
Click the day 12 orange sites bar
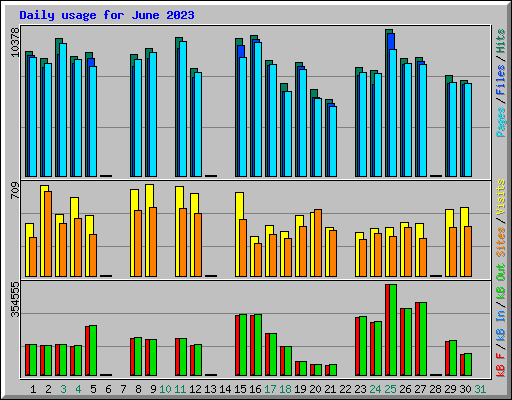coord(198,245)
